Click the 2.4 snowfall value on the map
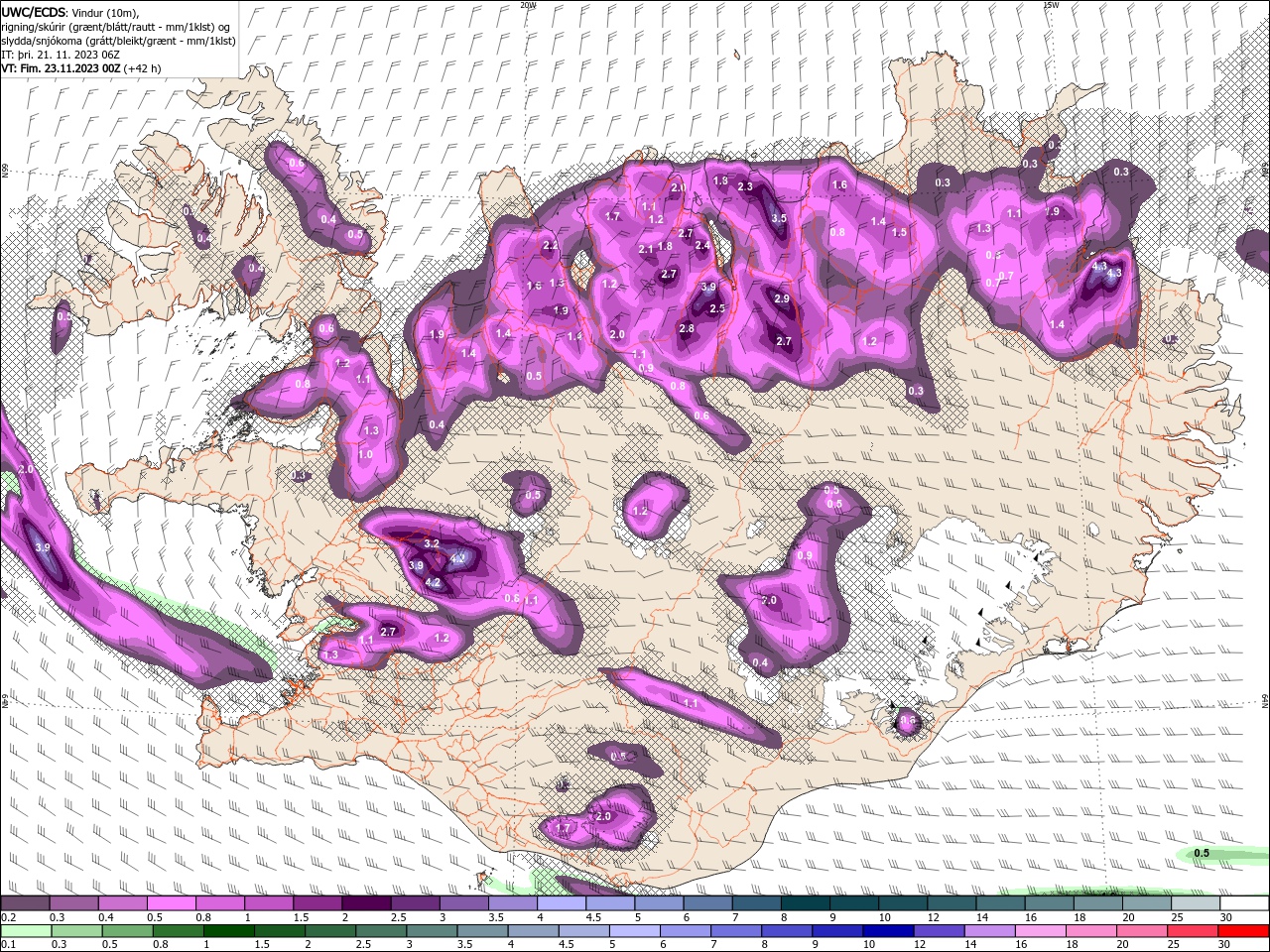 tap(702, 245)
